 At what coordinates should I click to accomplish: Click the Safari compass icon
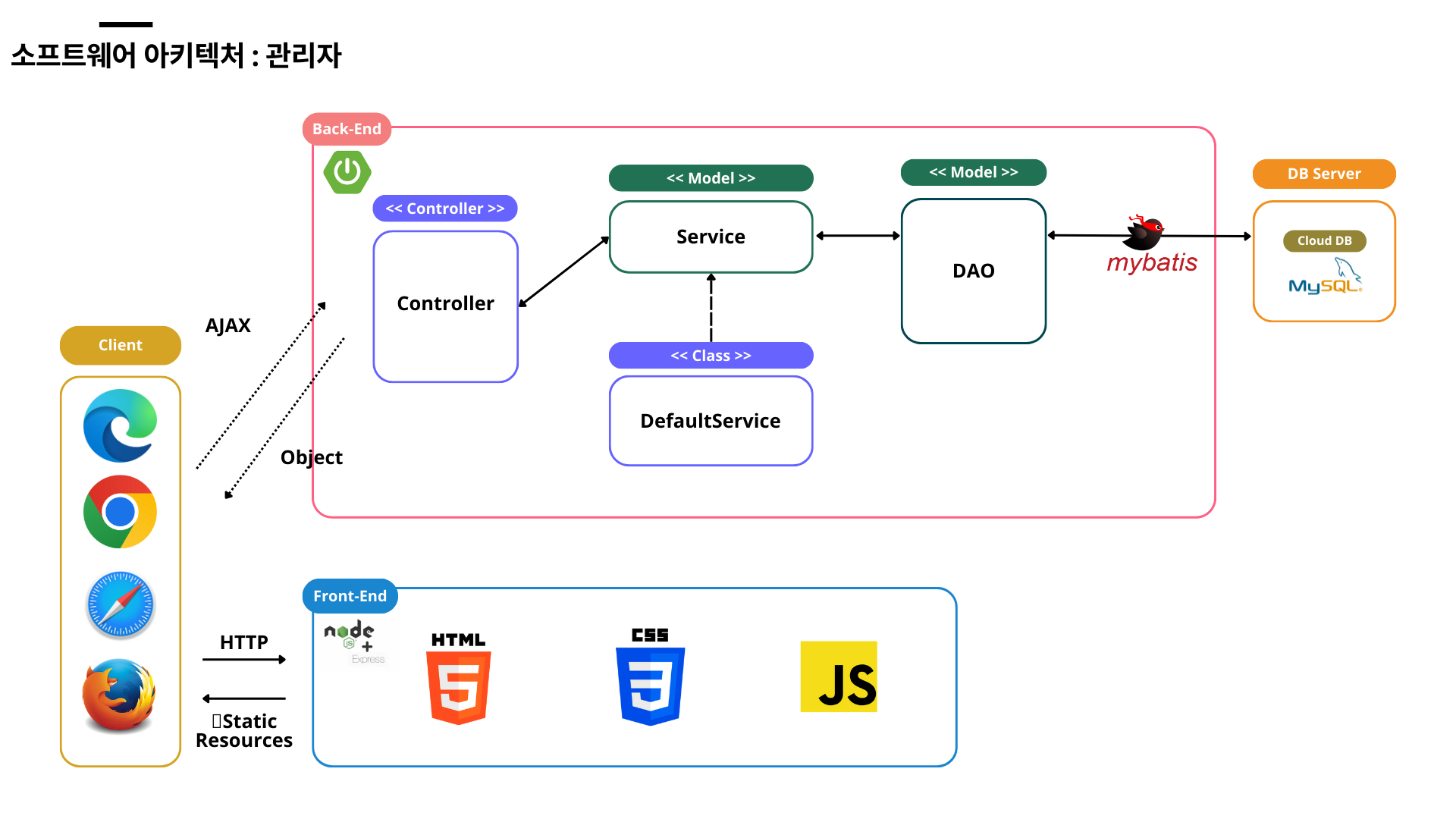(x=120, y=605)
